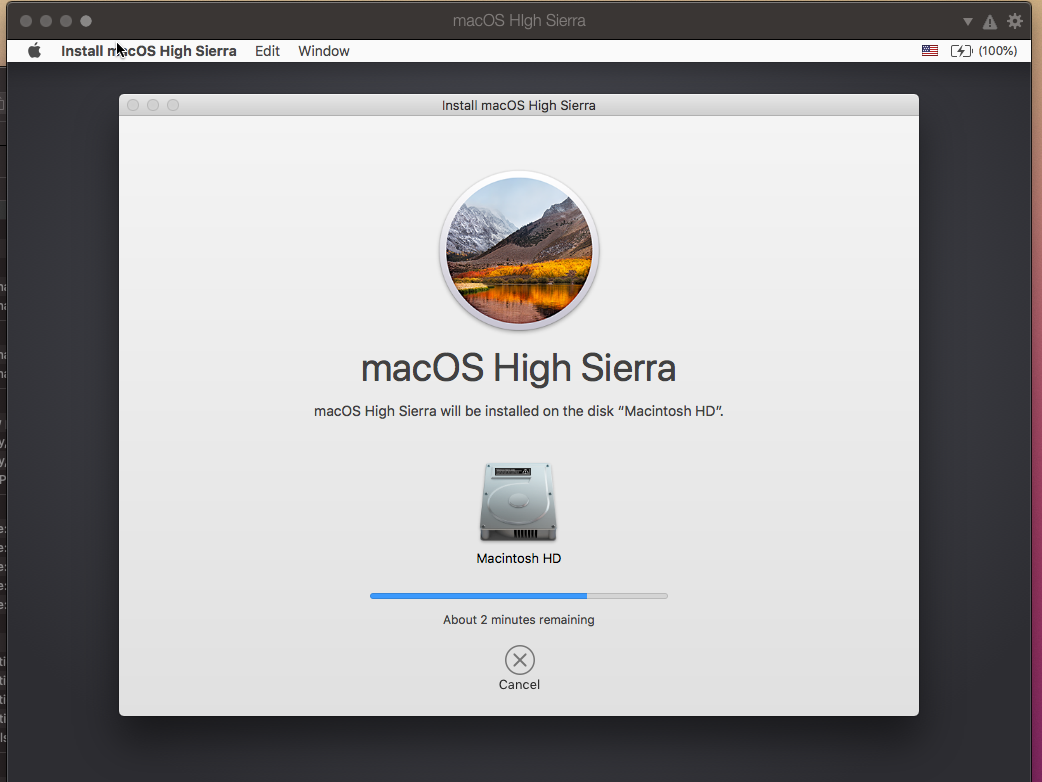
Task: Open the Install macOS High Sierra menu
Action: point(149,51)
